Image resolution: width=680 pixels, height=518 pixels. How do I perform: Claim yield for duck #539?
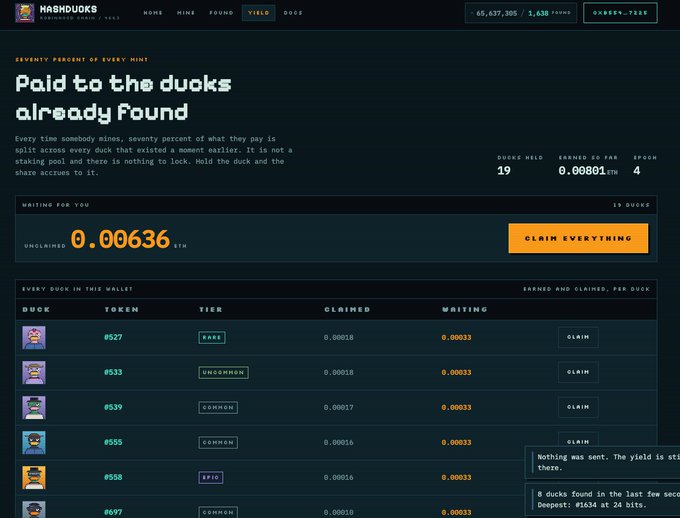[578, 407]
